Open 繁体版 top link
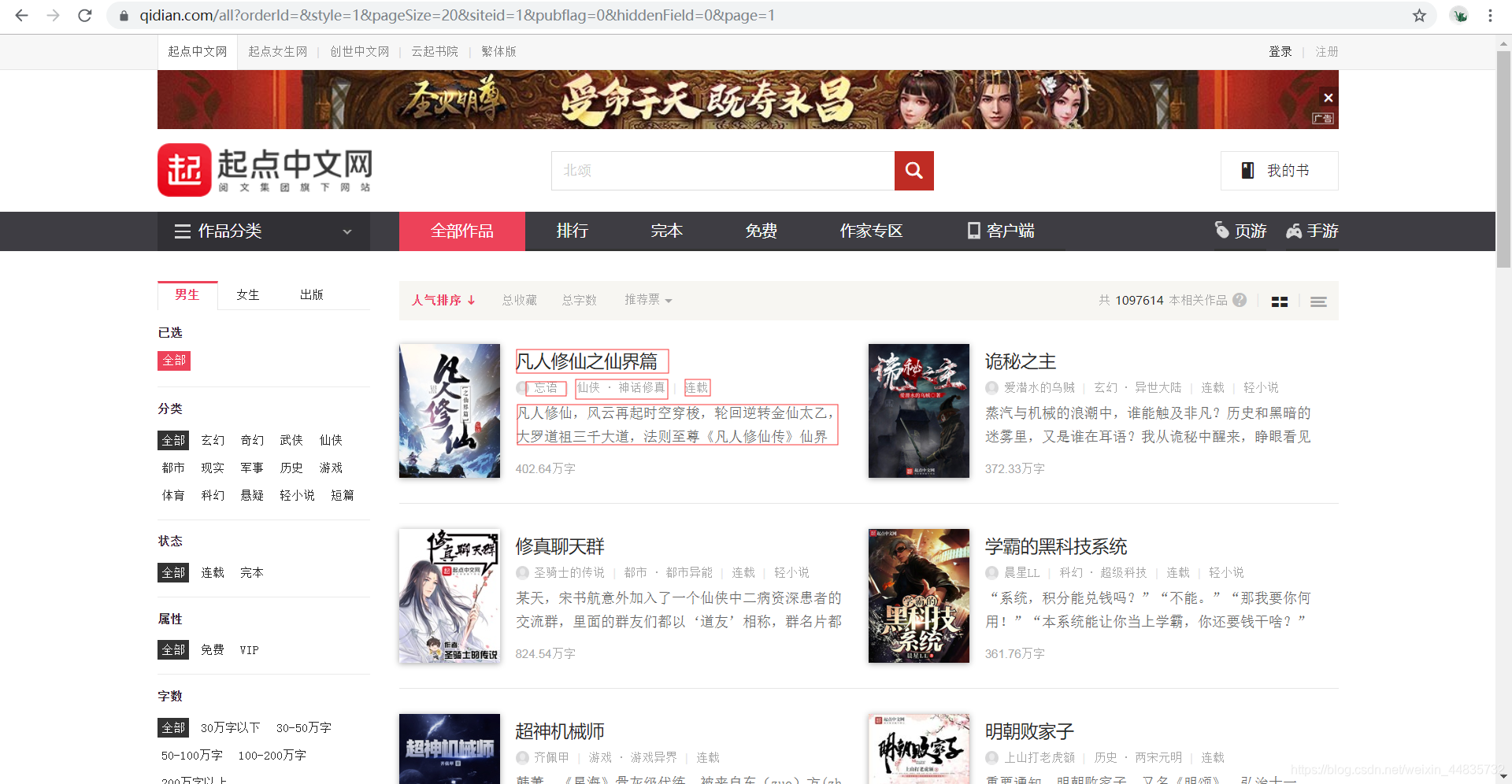Image resolution: width=1512 pixels, height=784 pixels. pyautogui.click(x=498, y=51)
